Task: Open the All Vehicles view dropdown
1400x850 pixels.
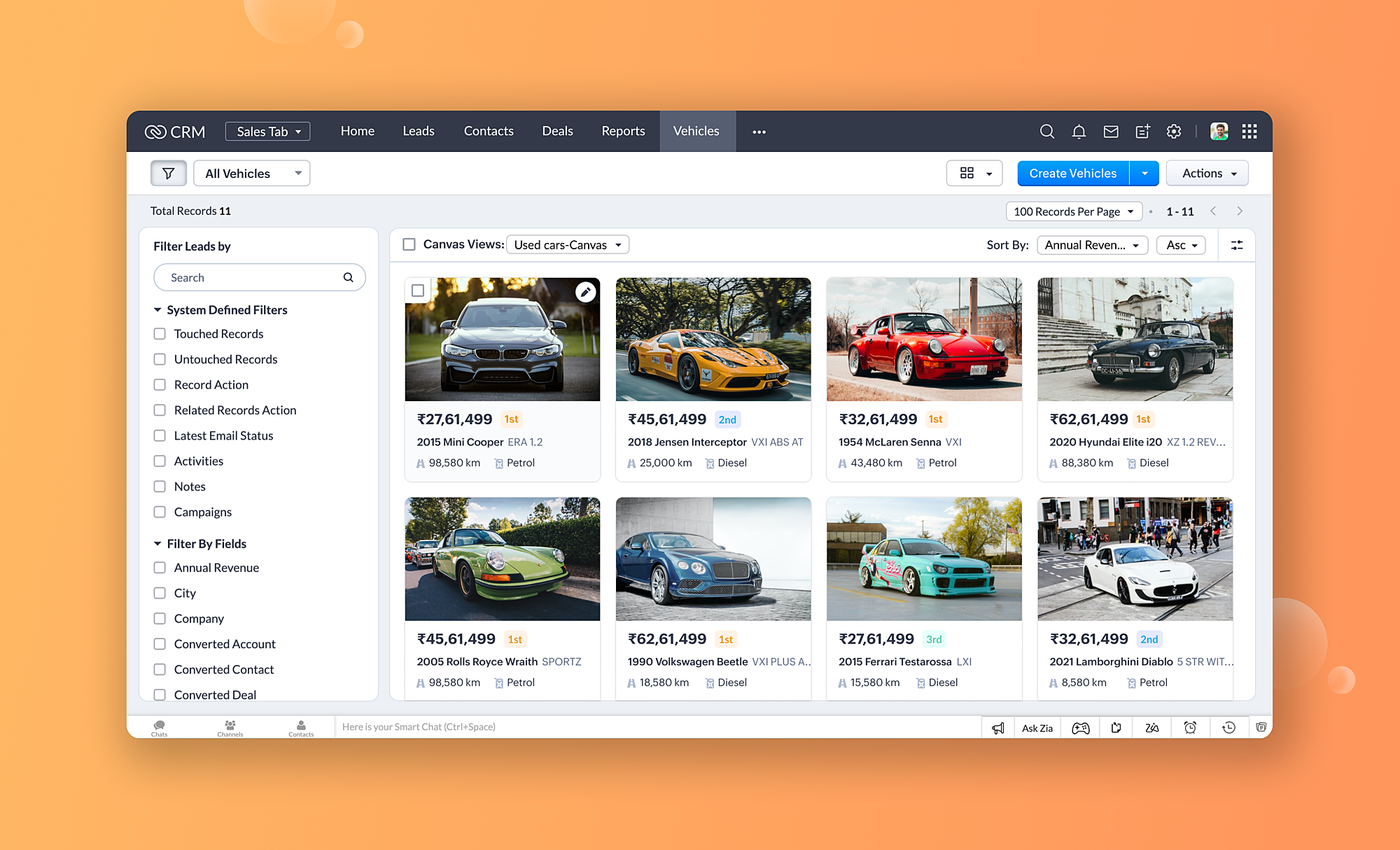Action: tap(252, 173)
